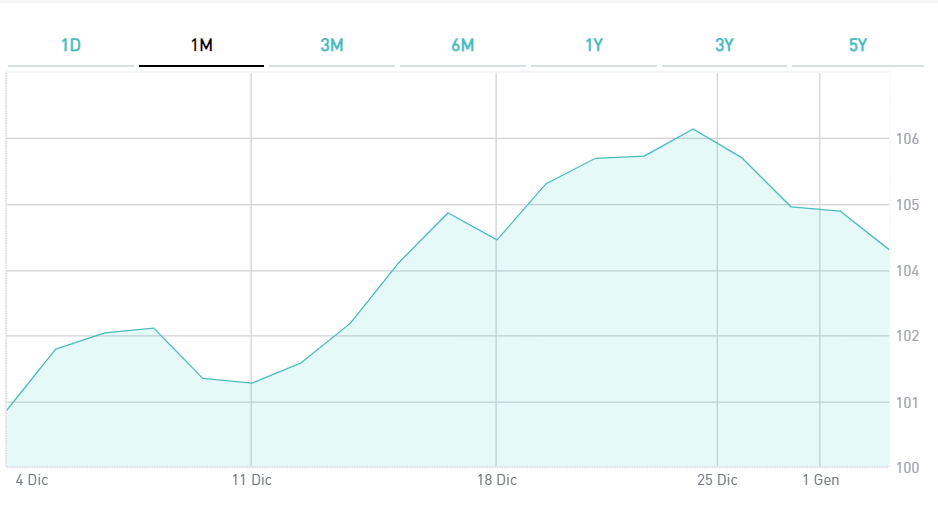The image size is (938, 520).
Task: Click the "11 Dic" date label
Action: (251, 480)
